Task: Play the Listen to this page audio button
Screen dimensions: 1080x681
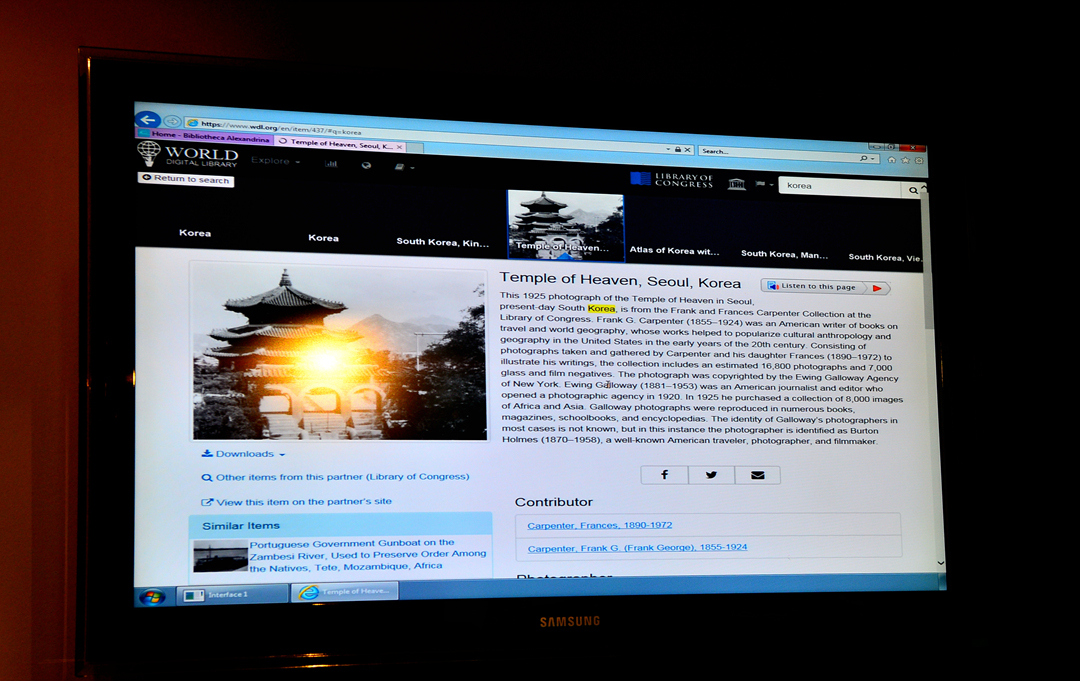Action: coord(876,288)
